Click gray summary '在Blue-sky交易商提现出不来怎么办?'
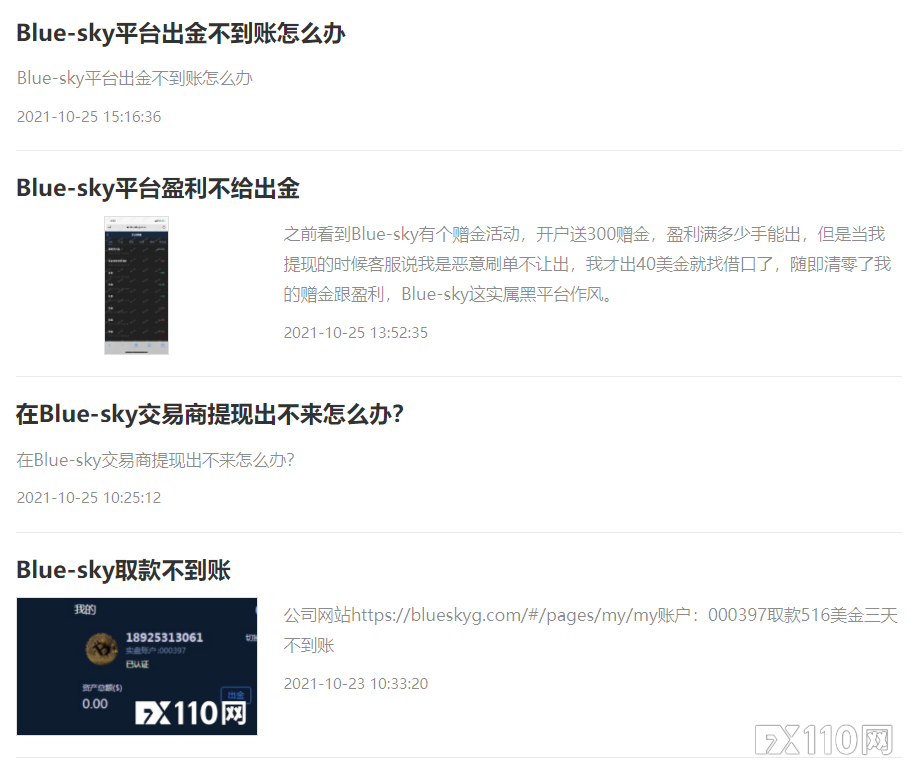 (156, 460)
